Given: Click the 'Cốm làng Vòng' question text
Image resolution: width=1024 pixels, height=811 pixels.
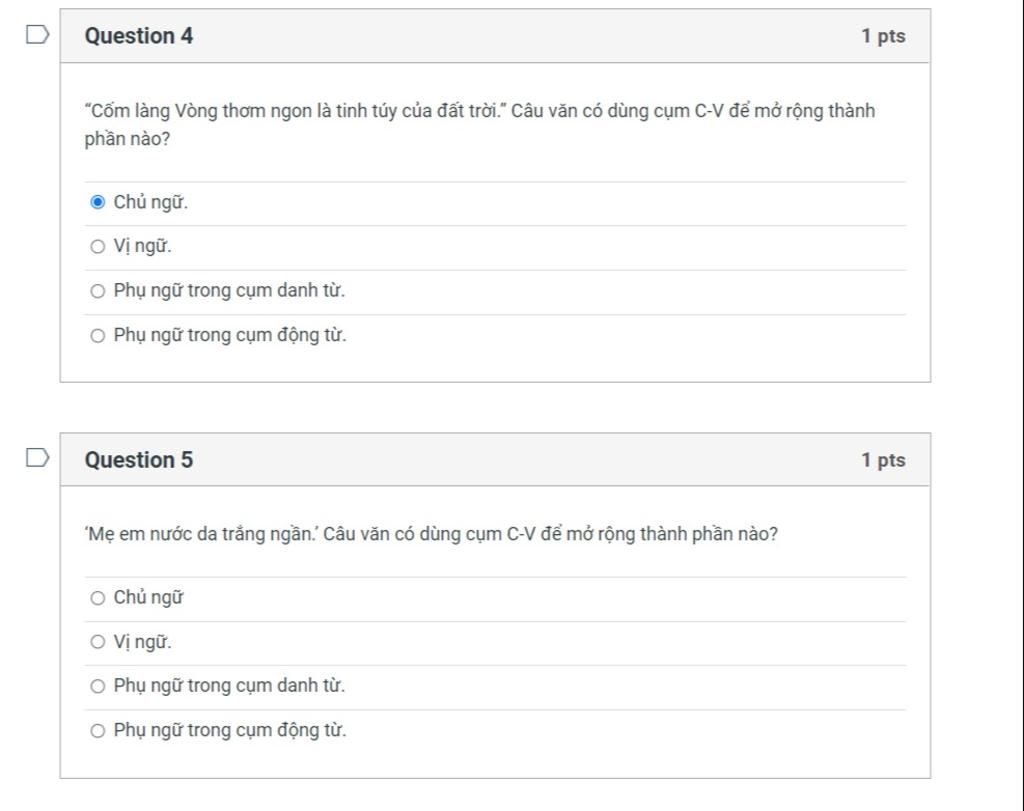Looking at the screenshot, I should coord(480,125).
